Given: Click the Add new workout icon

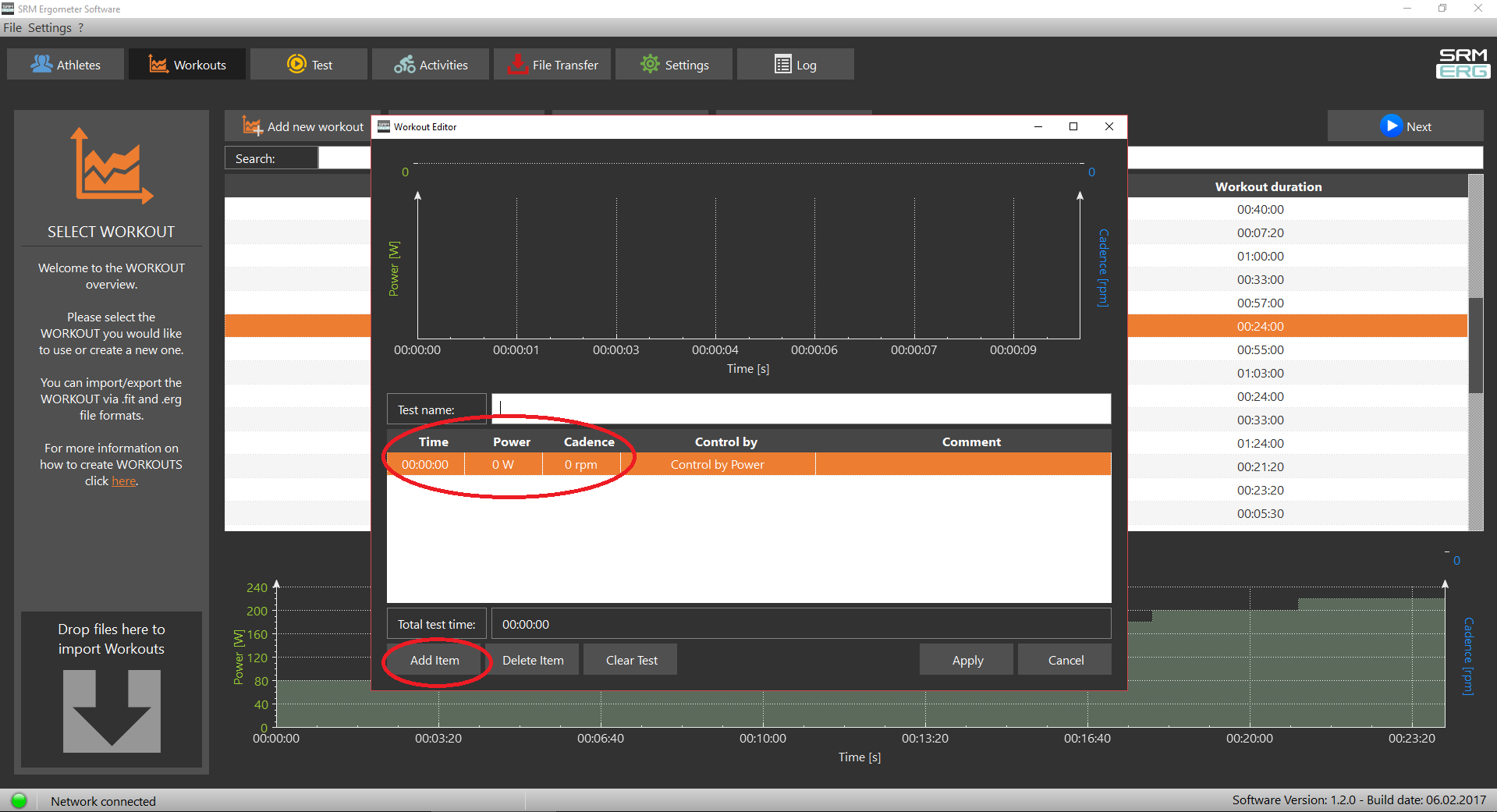Looking at the screenshot, I should pyautogui.click(x=252, y=126).
